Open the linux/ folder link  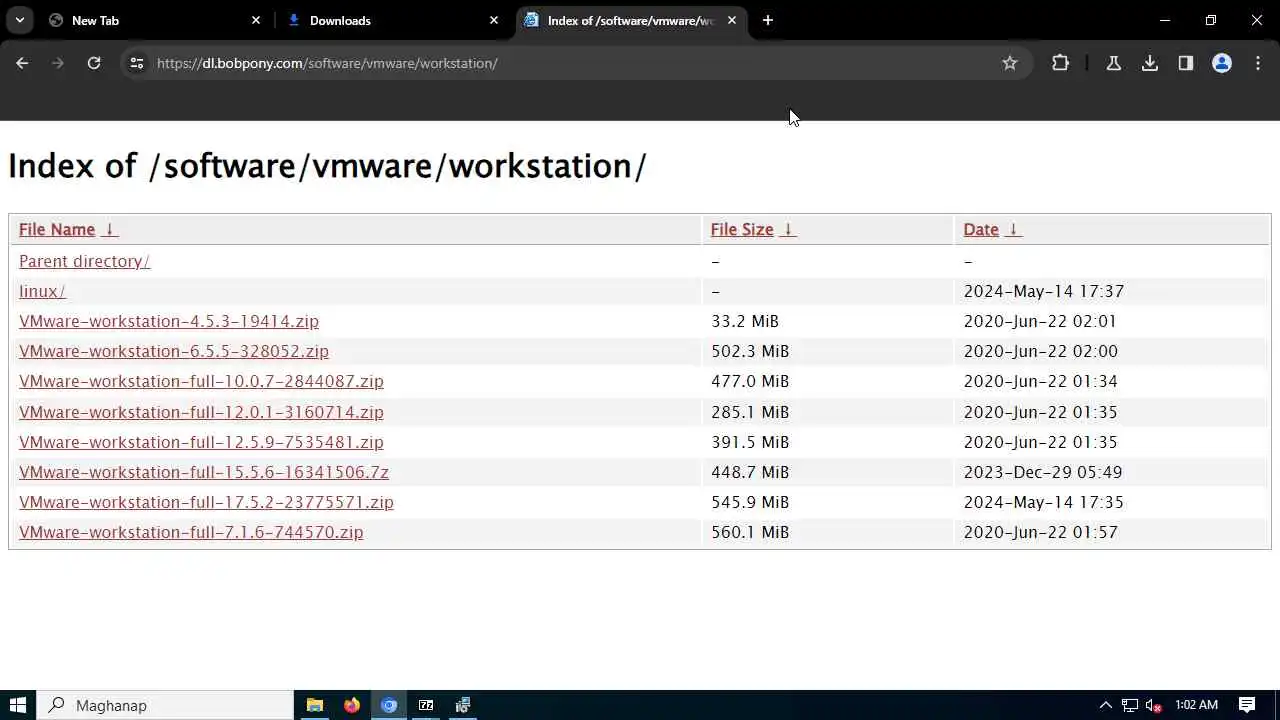pyautogui.click(x=42, y=291)
